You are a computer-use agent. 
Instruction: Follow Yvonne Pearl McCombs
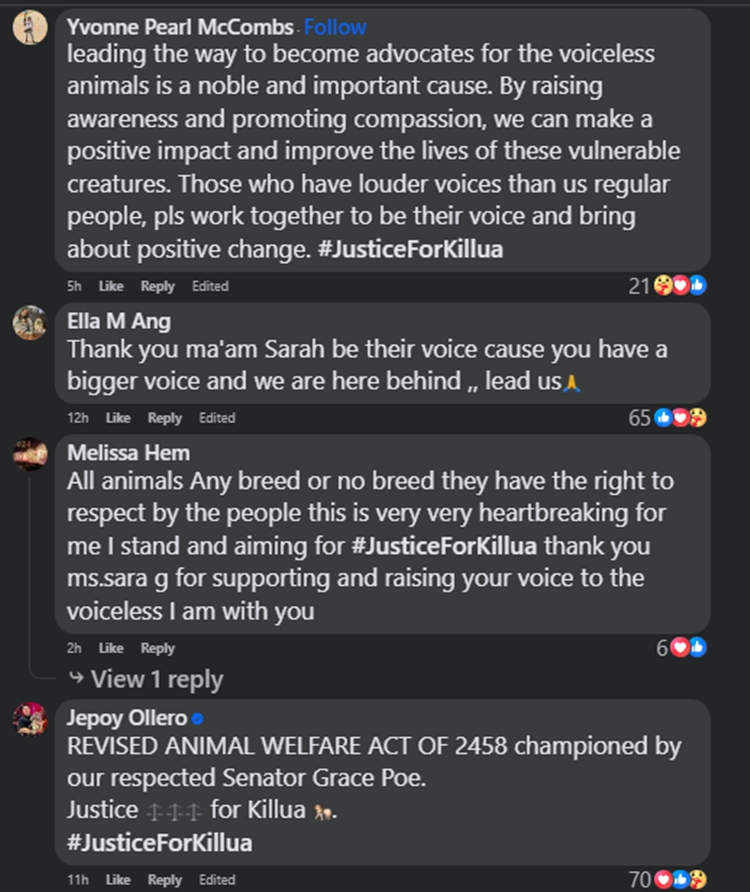335,27
